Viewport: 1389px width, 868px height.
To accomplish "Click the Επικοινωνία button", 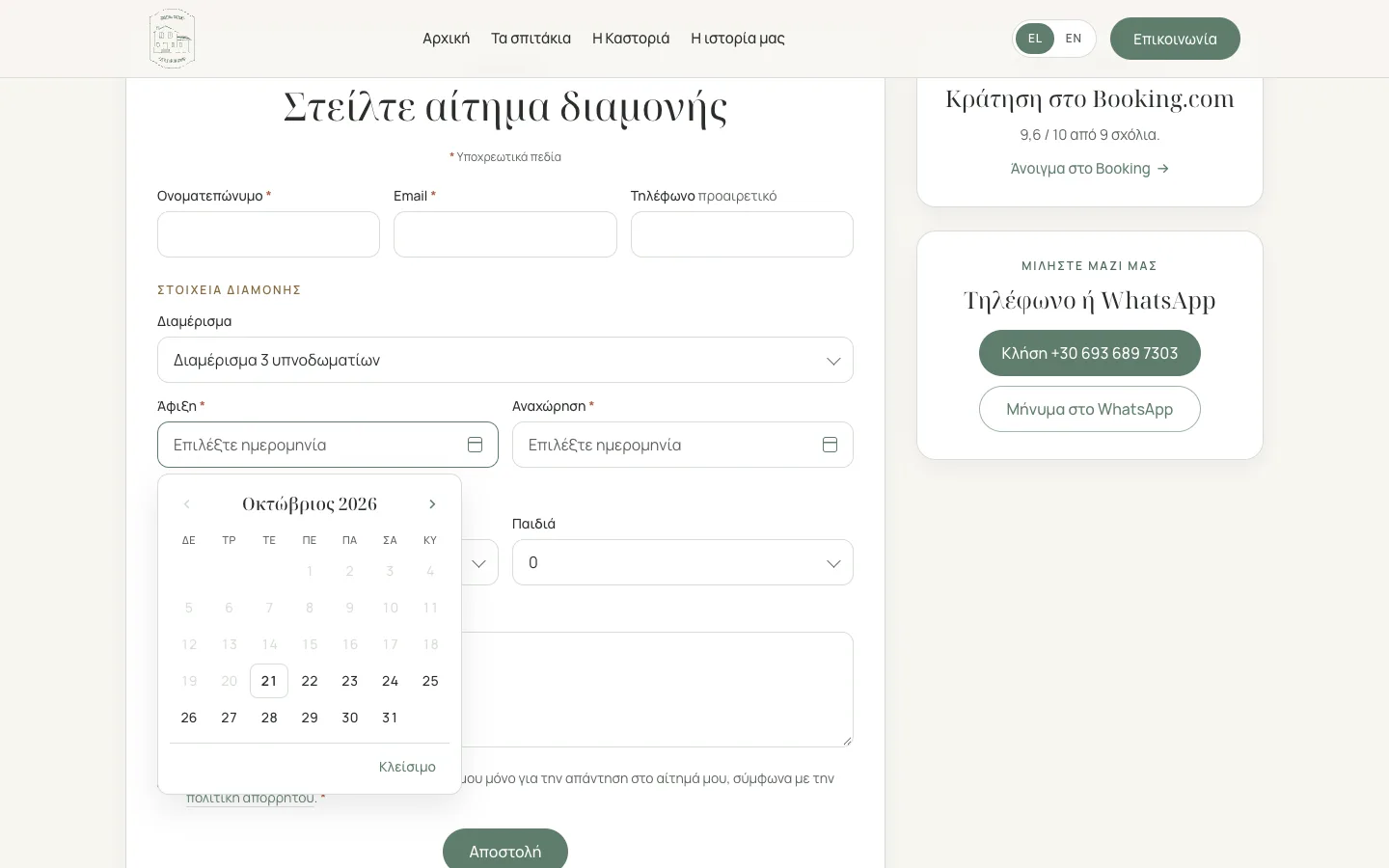I will [1175, 39].
